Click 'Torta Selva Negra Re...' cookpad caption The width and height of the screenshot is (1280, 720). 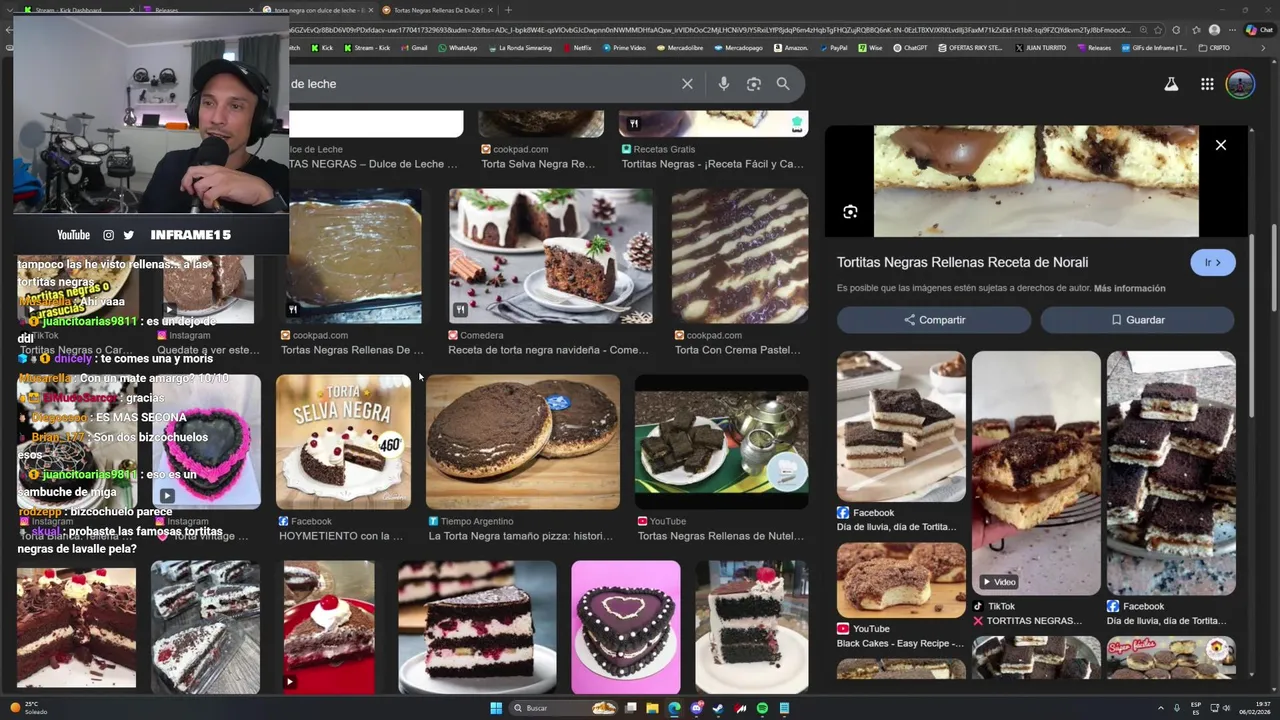pyautogui.click(x=538, y=164)
